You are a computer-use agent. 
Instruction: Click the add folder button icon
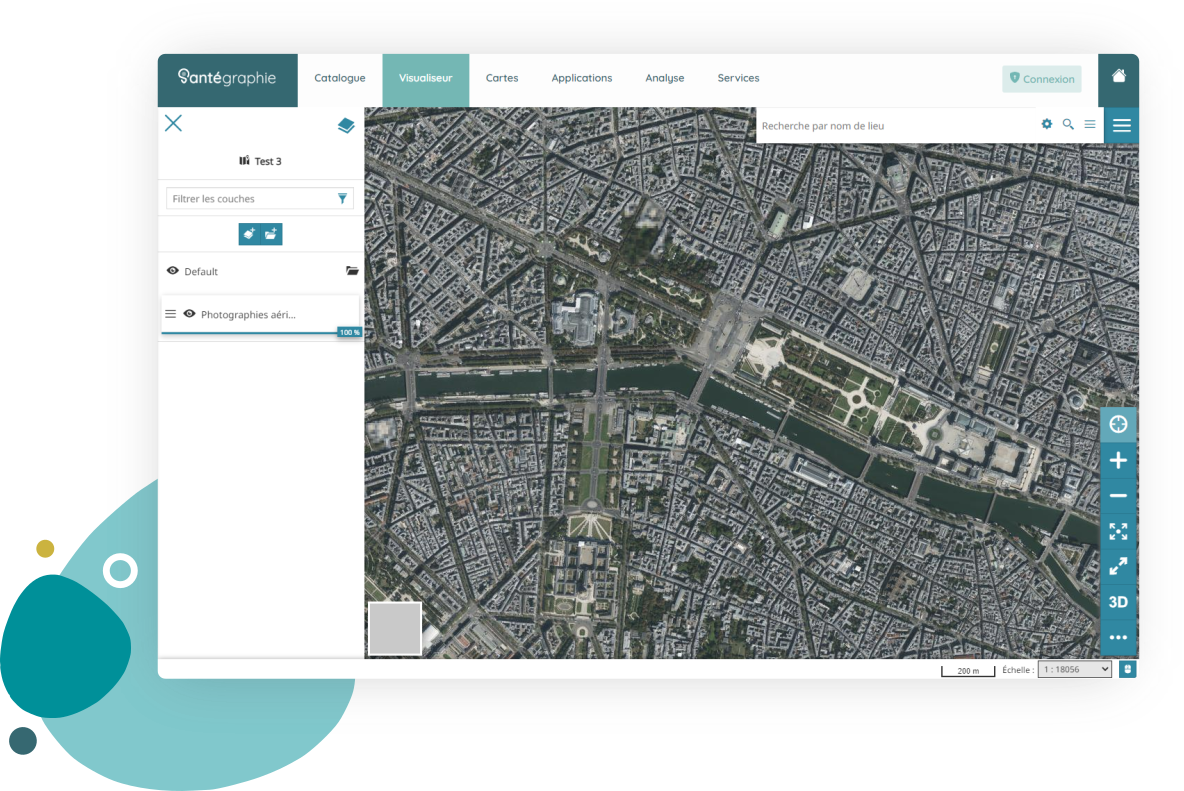point(272,234)
